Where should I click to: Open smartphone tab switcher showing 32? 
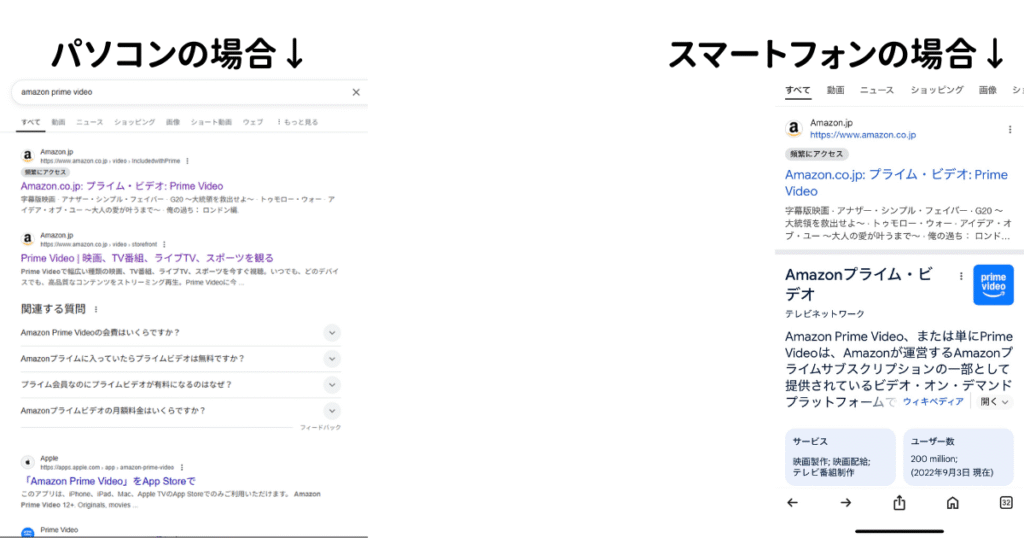[1006, 502]
